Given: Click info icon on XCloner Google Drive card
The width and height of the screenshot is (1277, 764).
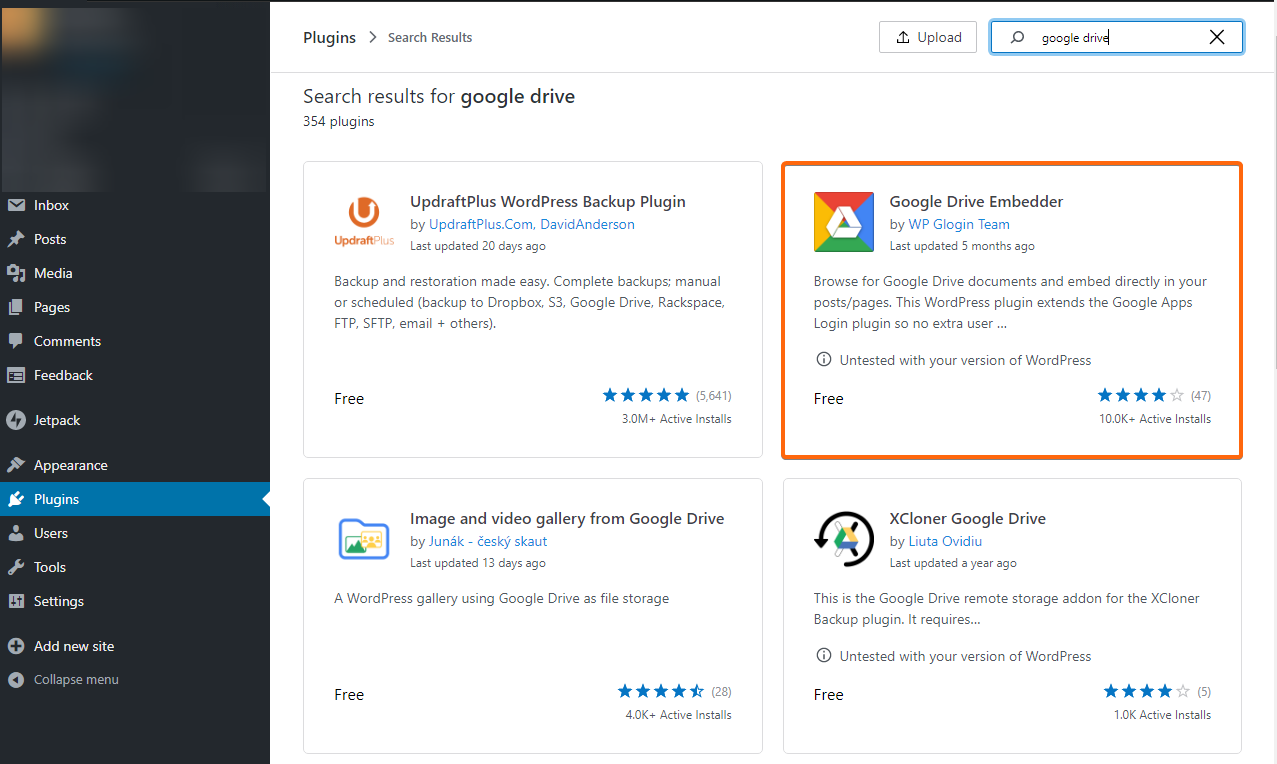Looking at the screenshot, I should tap(824, 656).
